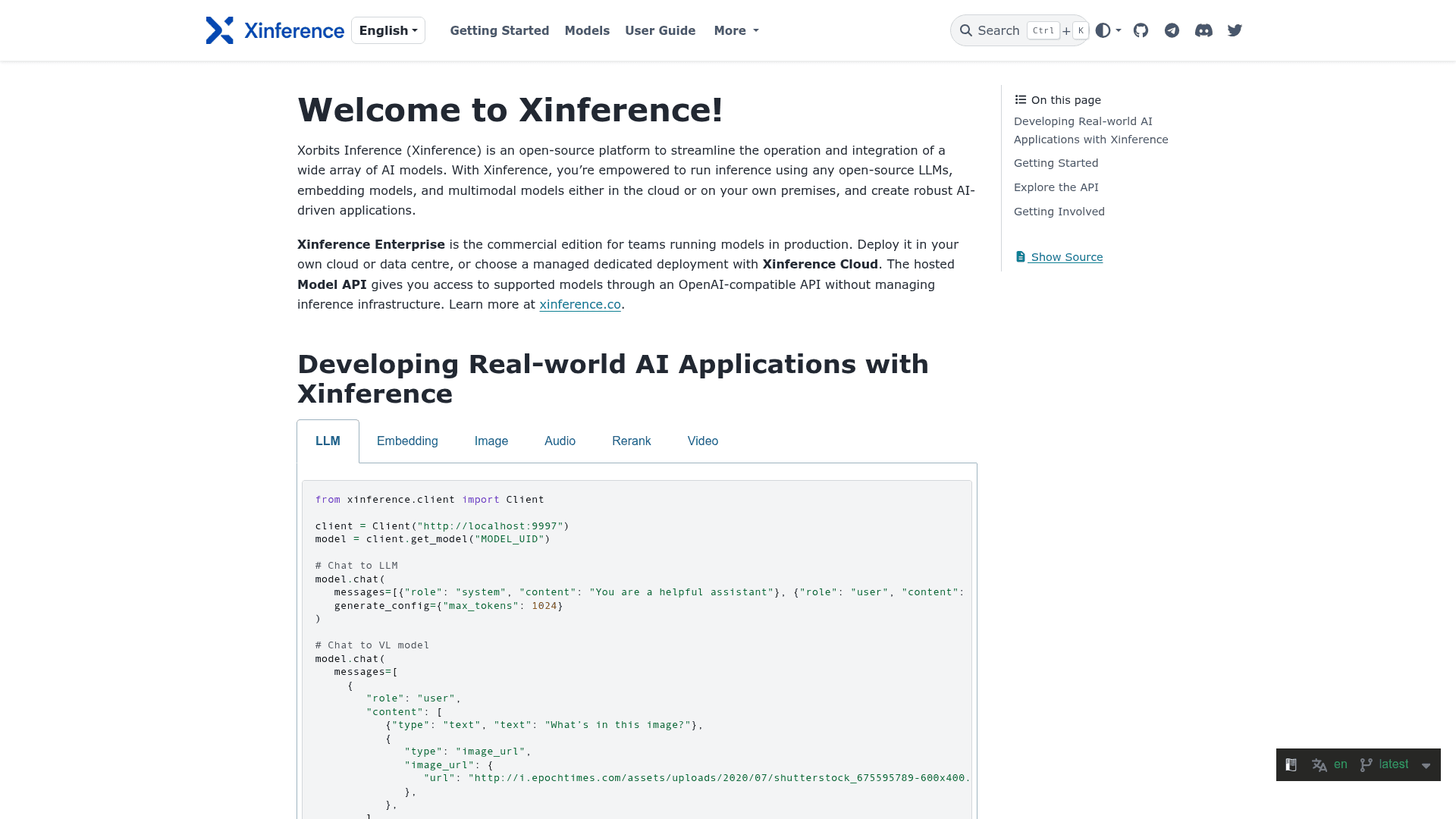The width and height of the screenshot is (1456, 819).
Task: Open the User Guide nav item
Action: click(660, 30)
